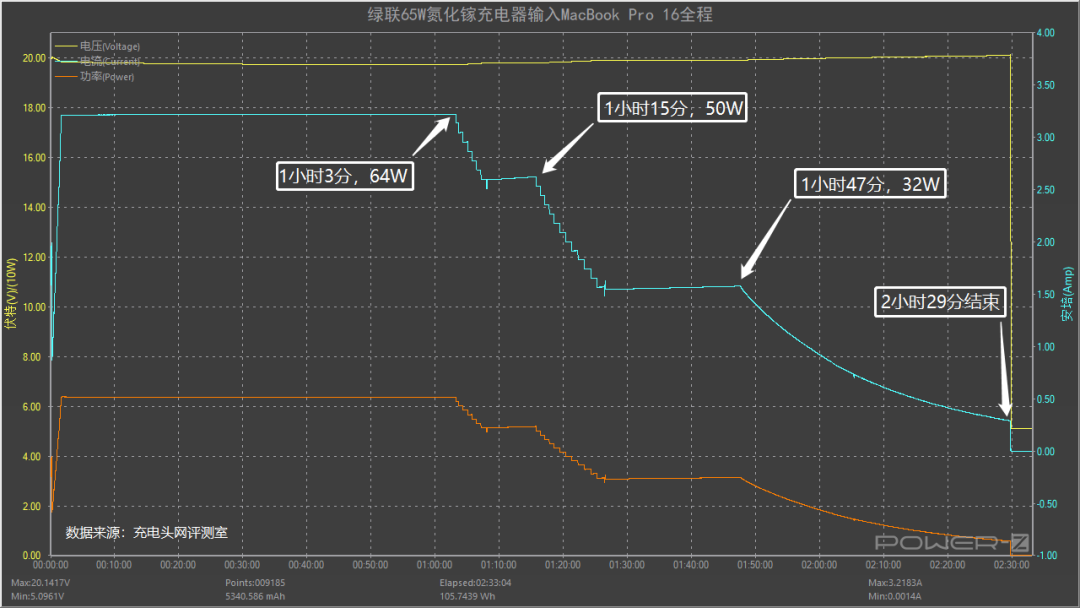This screenshot has height=608, width=1080.
Task: Click the 2.50 tick on Amp axis
Action: tap(1046, 190)
